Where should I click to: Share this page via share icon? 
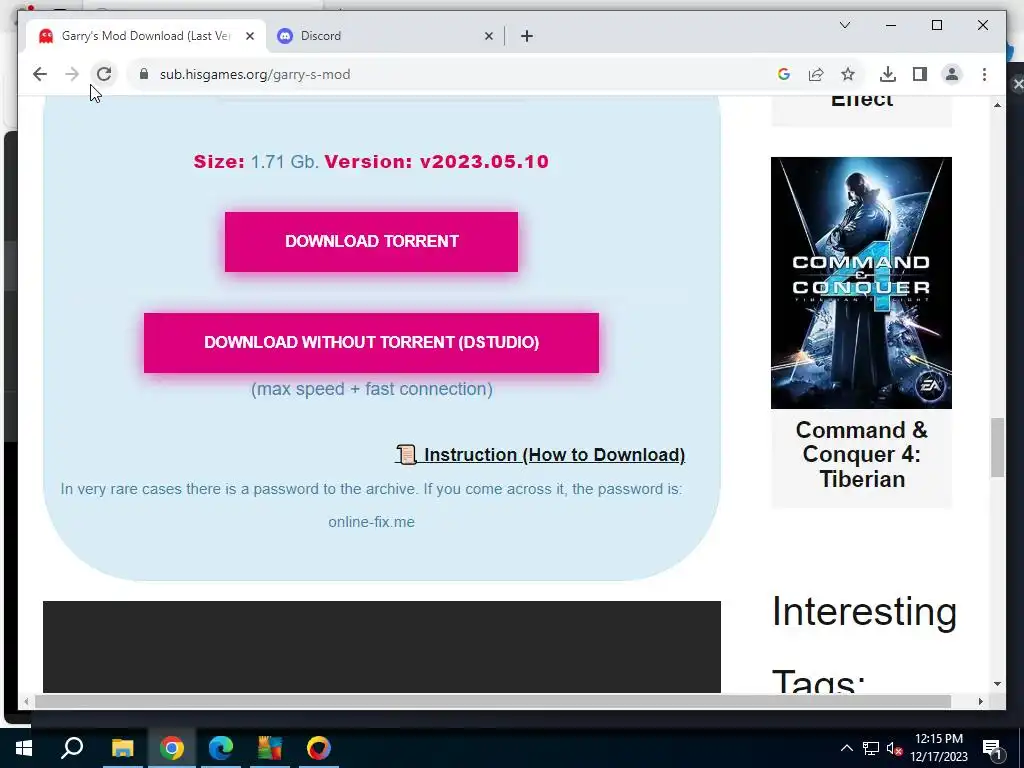click(816, 74)
